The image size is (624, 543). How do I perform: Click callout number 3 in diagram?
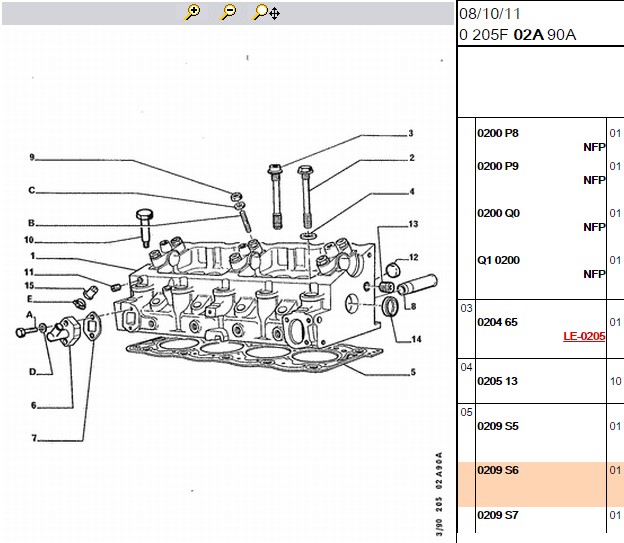(x=411, y=133)
